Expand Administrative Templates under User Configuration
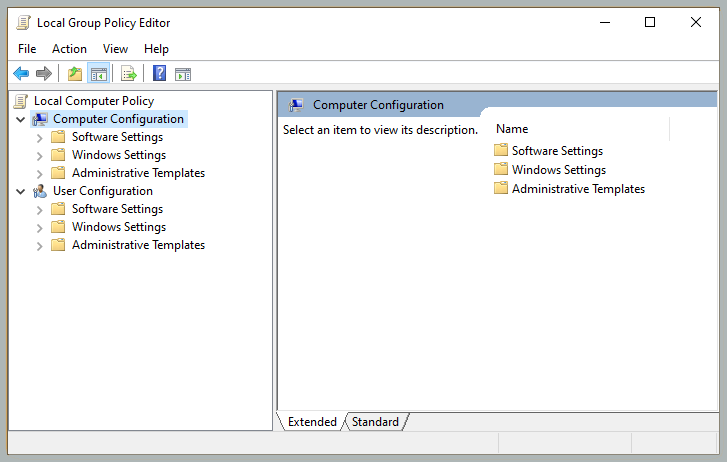This screenshot has height=462, width=727. click(x=39, y=246)
